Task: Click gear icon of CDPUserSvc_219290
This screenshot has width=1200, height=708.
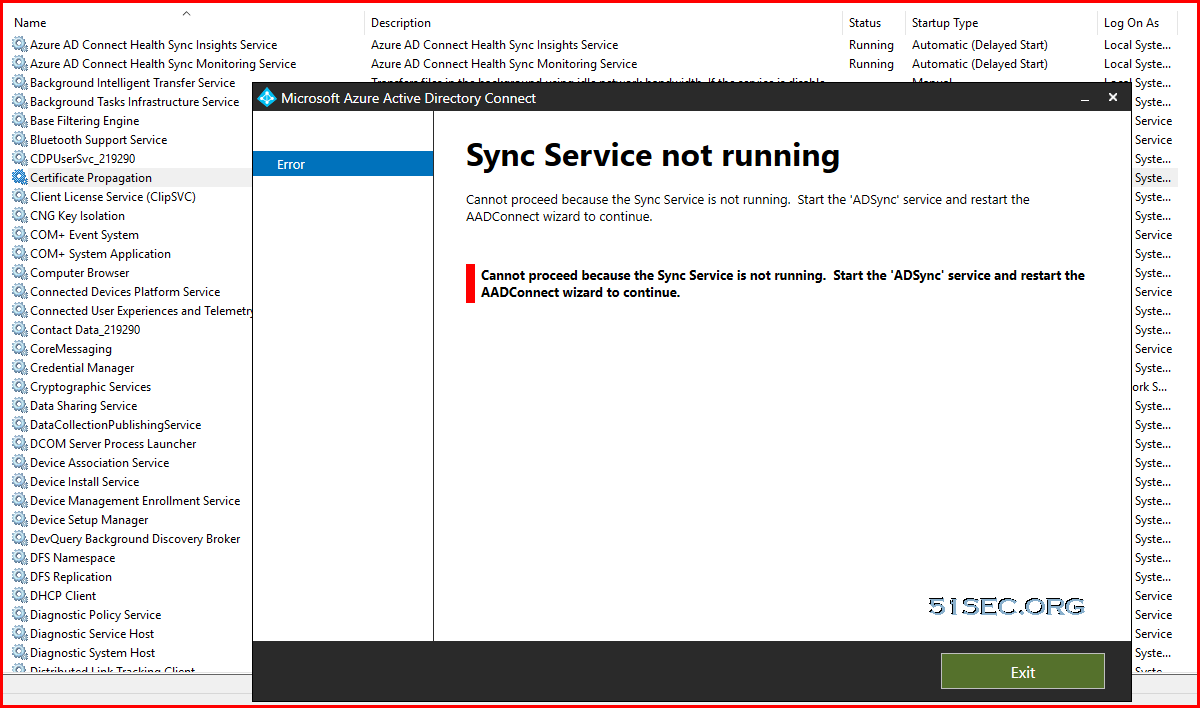Action: point(20,159)
